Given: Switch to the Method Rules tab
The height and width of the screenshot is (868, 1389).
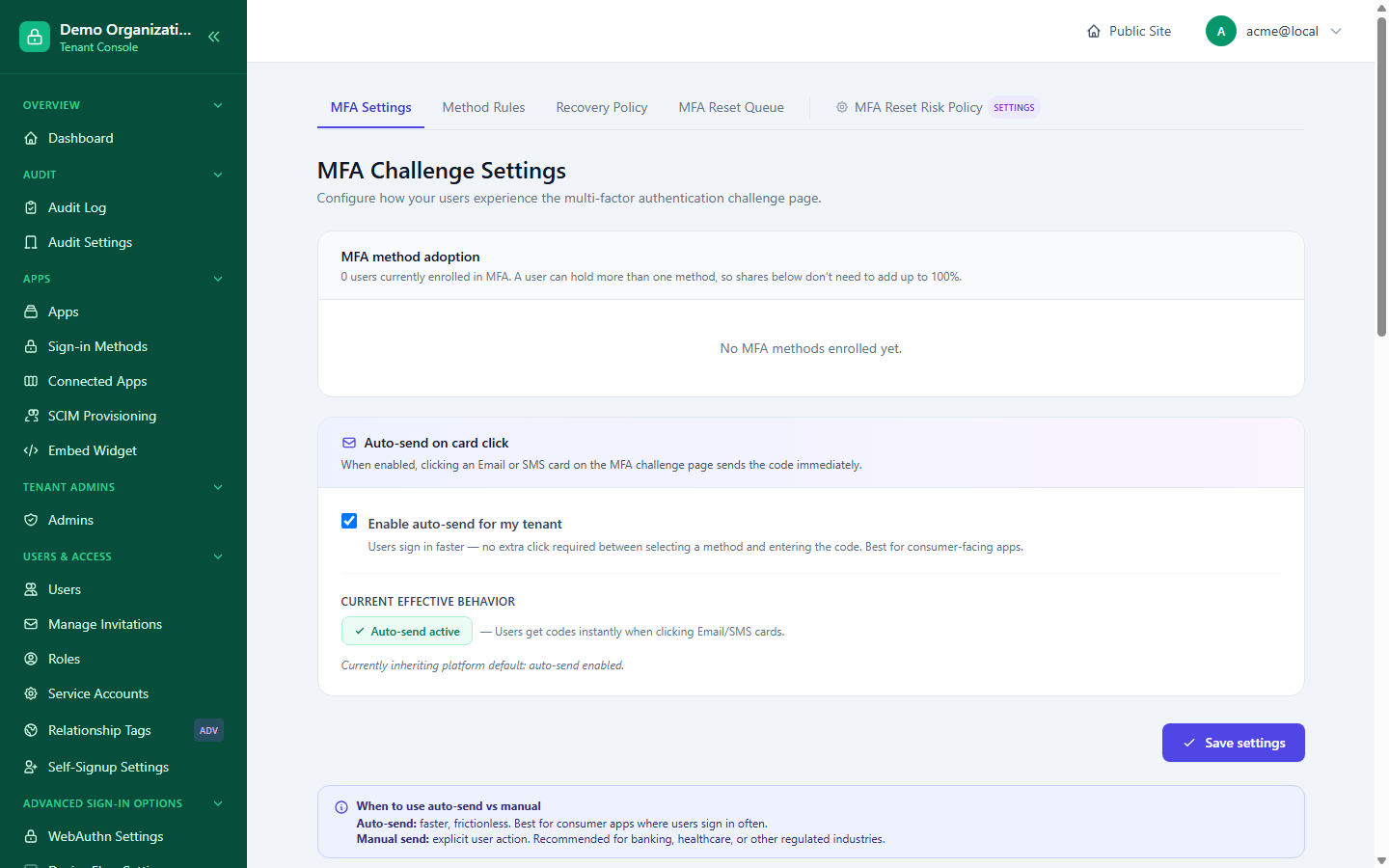Looking at the screenshot, I should (483, 107).
